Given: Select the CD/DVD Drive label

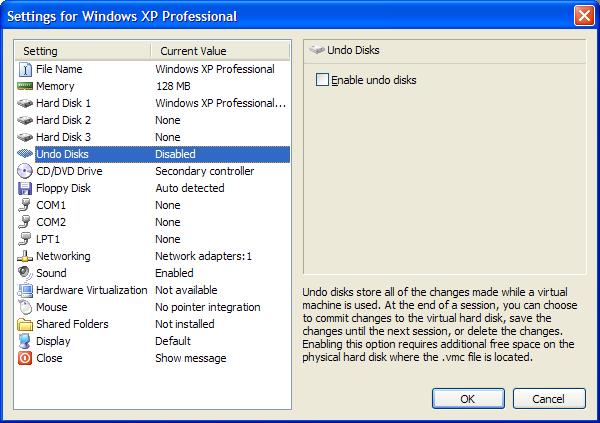Looking at the screenshot, I should pyautogui.click(x=69, y=171).
